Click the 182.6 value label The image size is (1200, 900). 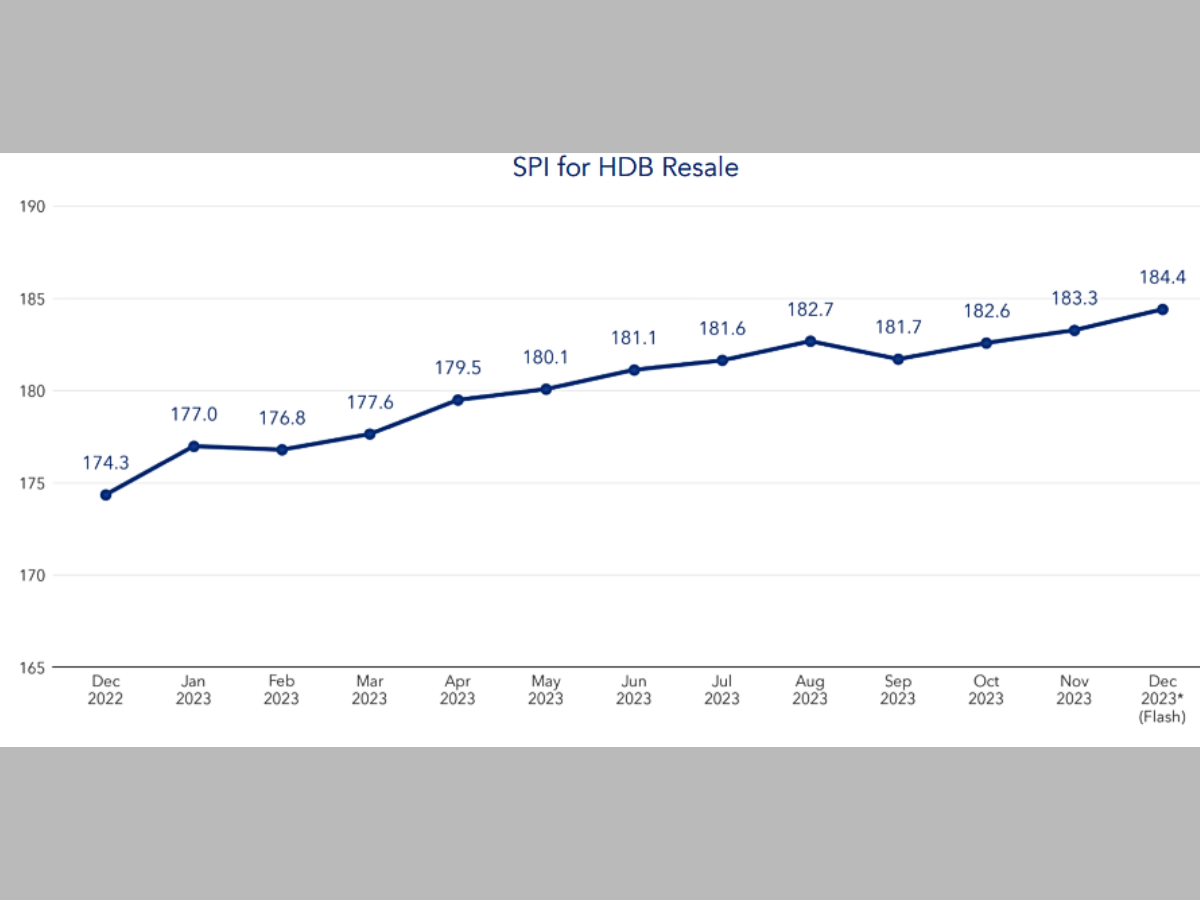tap(986, 311)
